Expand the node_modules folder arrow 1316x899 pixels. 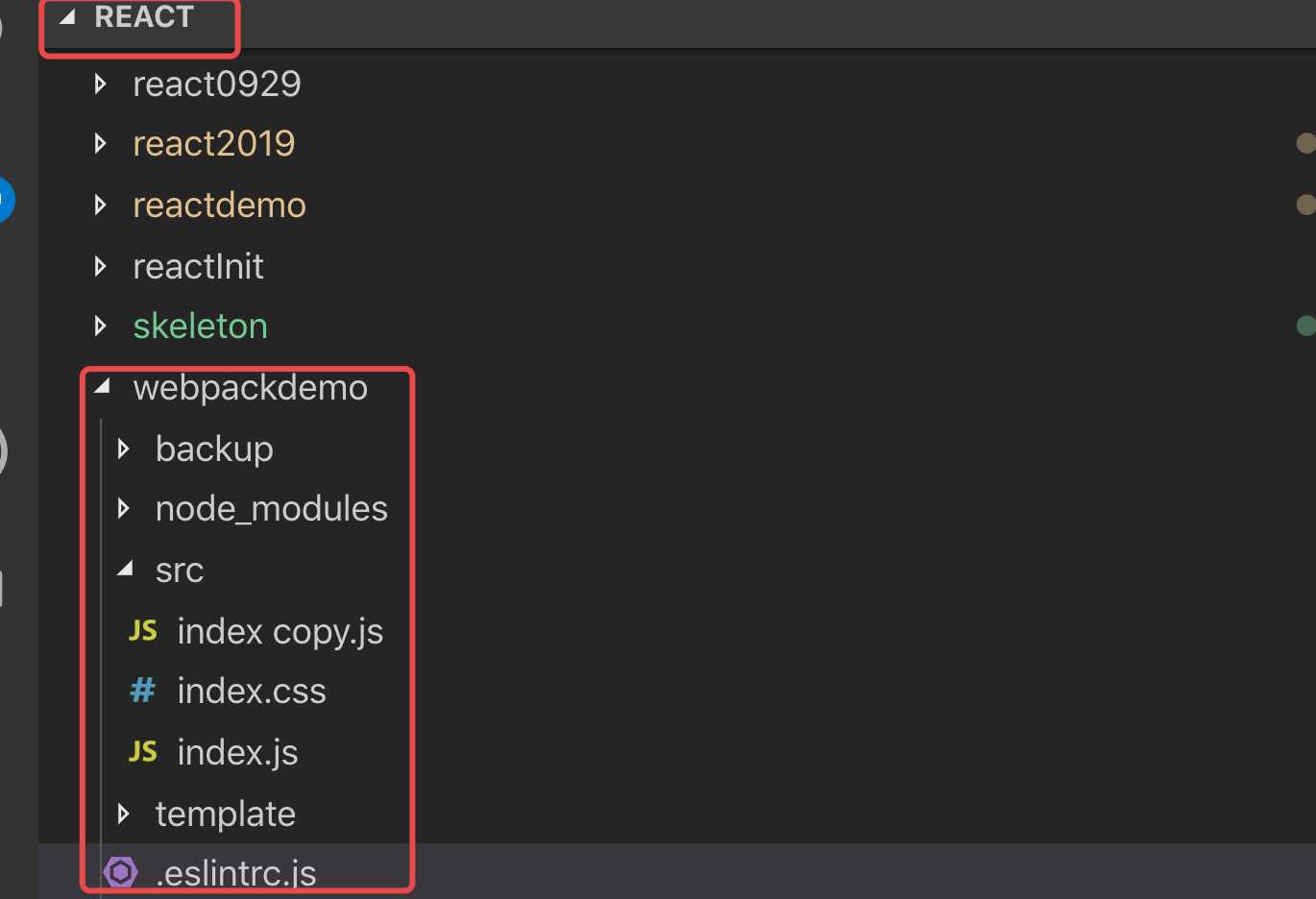[123, 509]
